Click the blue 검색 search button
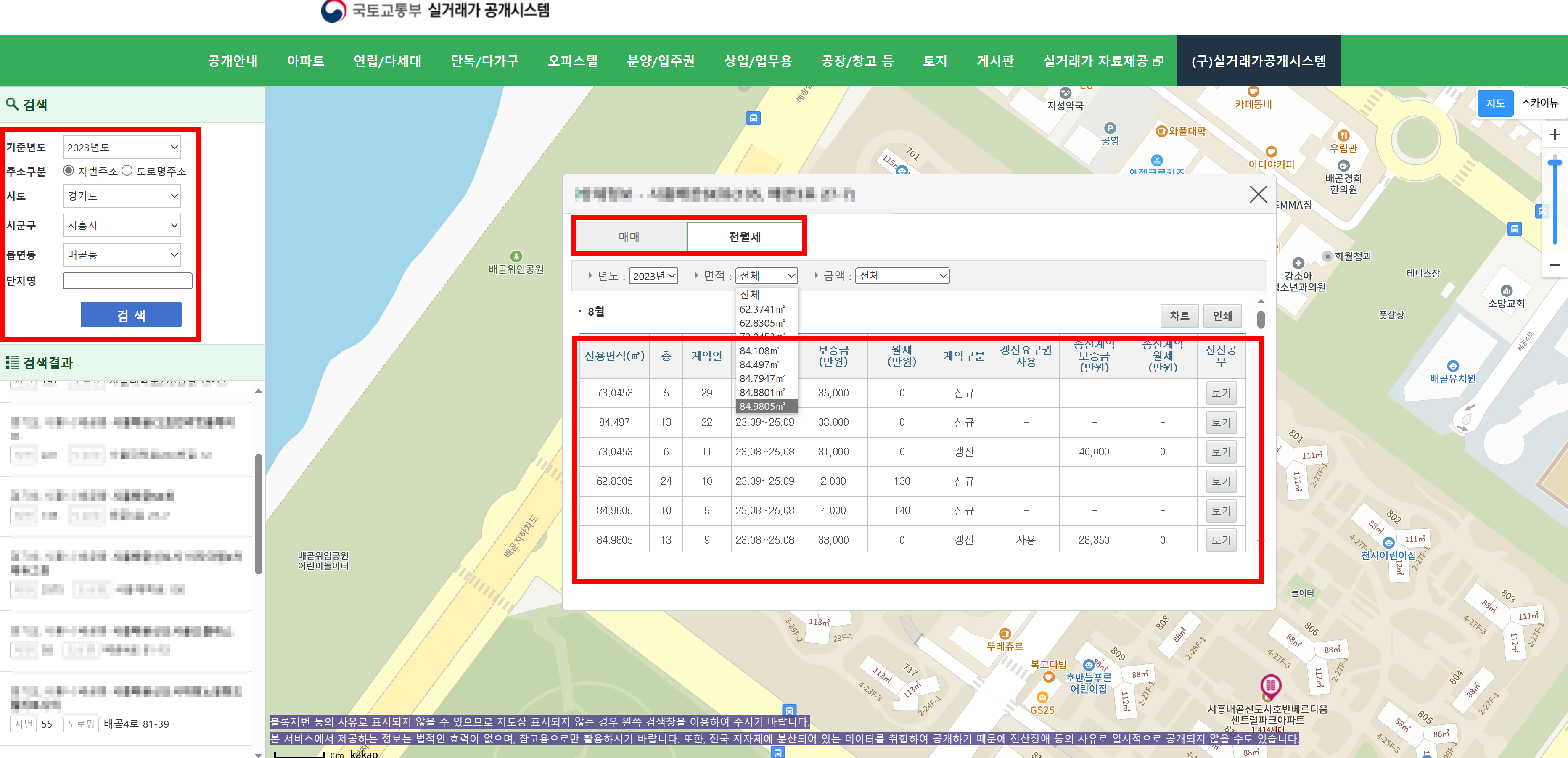 131,315
